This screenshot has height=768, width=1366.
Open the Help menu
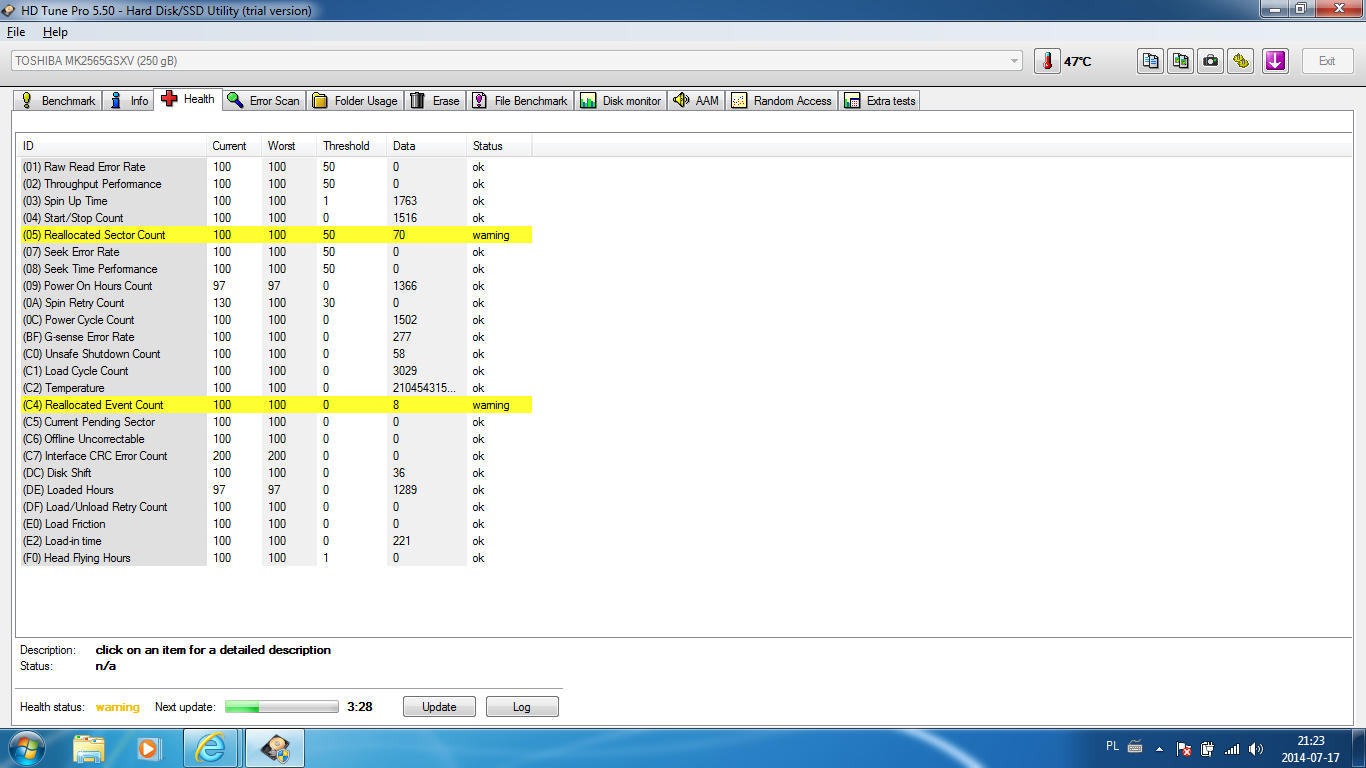[55, 32]
